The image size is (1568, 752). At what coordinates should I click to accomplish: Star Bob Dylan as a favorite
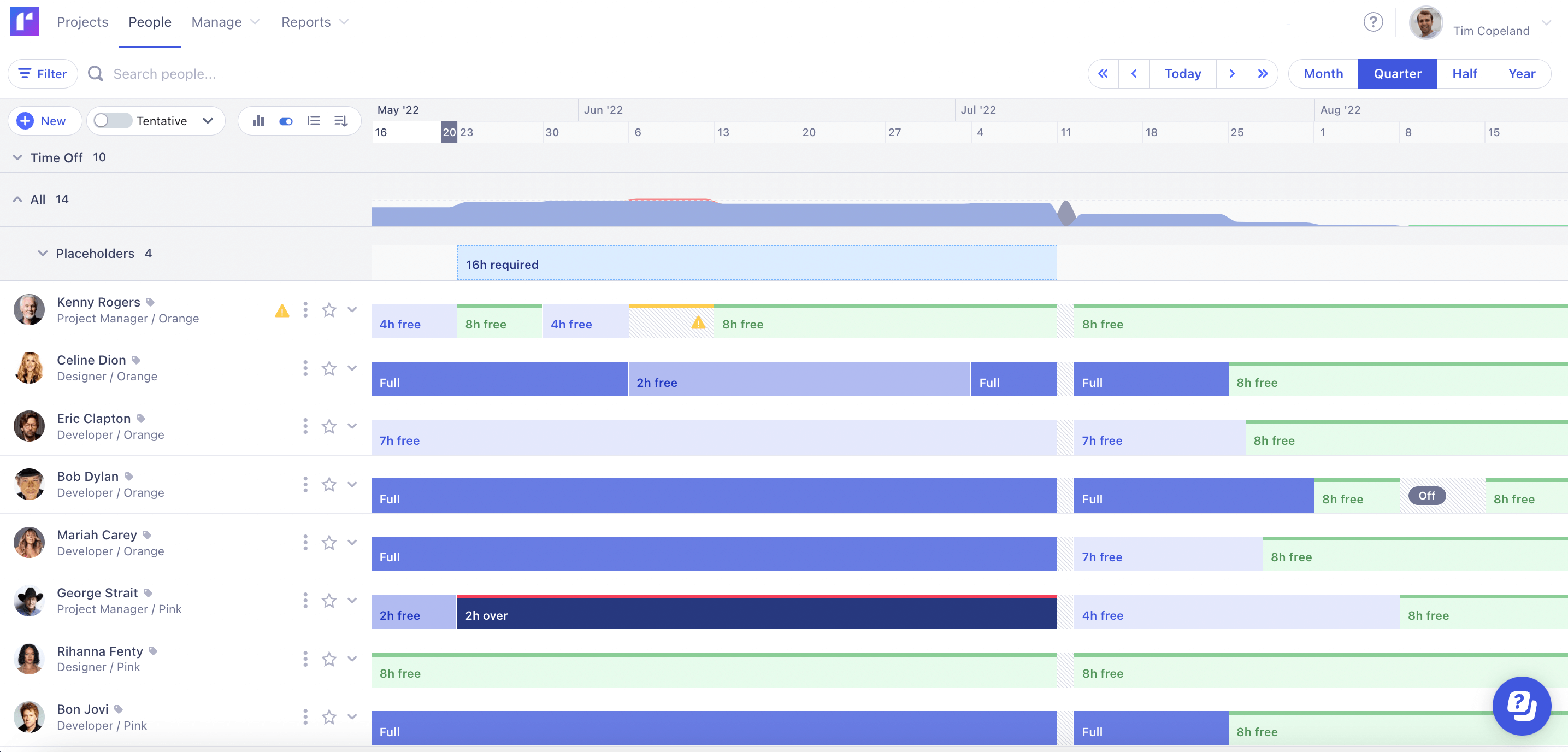(x=329, y=485)
